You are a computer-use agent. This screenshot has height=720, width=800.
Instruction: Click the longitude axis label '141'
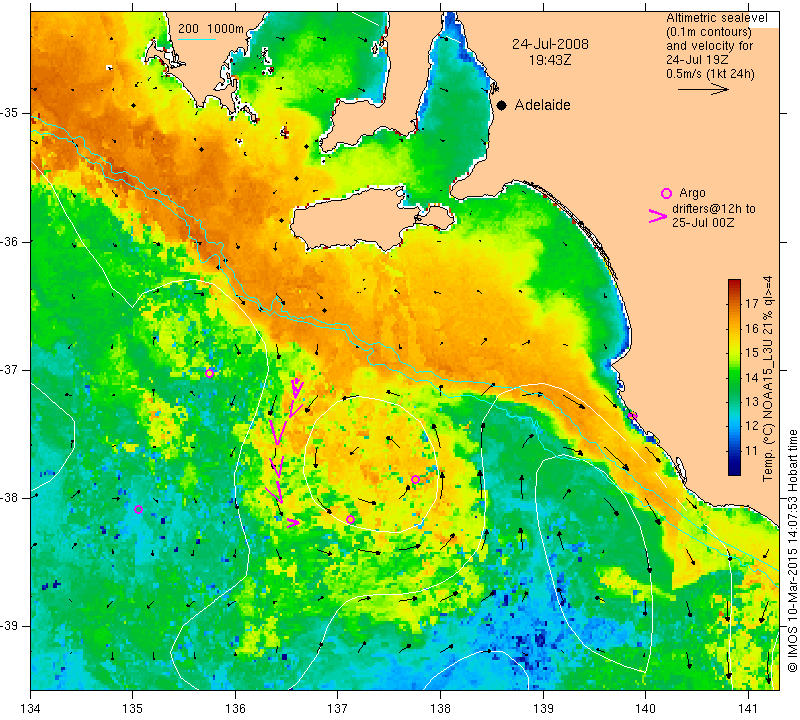pos(748,708)
